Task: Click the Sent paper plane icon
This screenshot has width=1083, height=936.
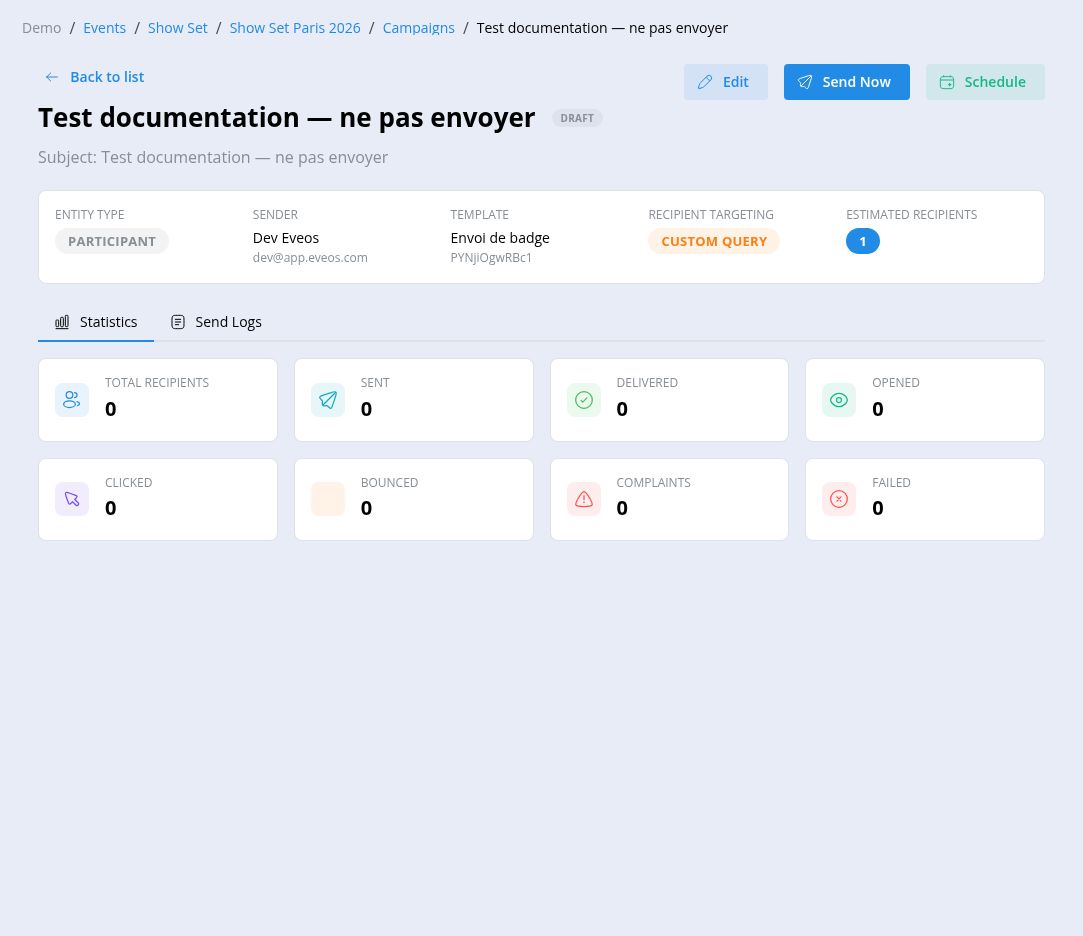Action: click(328, 400)
